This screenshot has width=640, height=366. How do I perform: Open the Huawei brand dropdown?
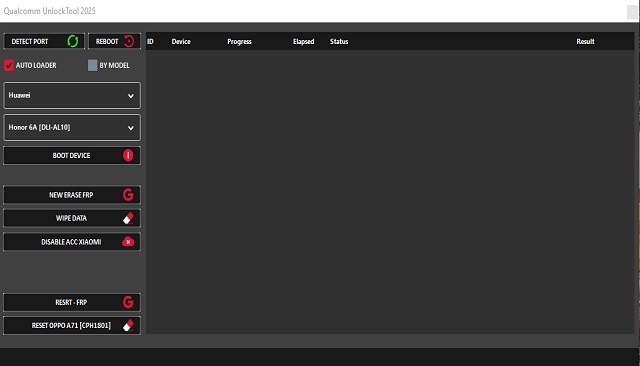[72, 95]
